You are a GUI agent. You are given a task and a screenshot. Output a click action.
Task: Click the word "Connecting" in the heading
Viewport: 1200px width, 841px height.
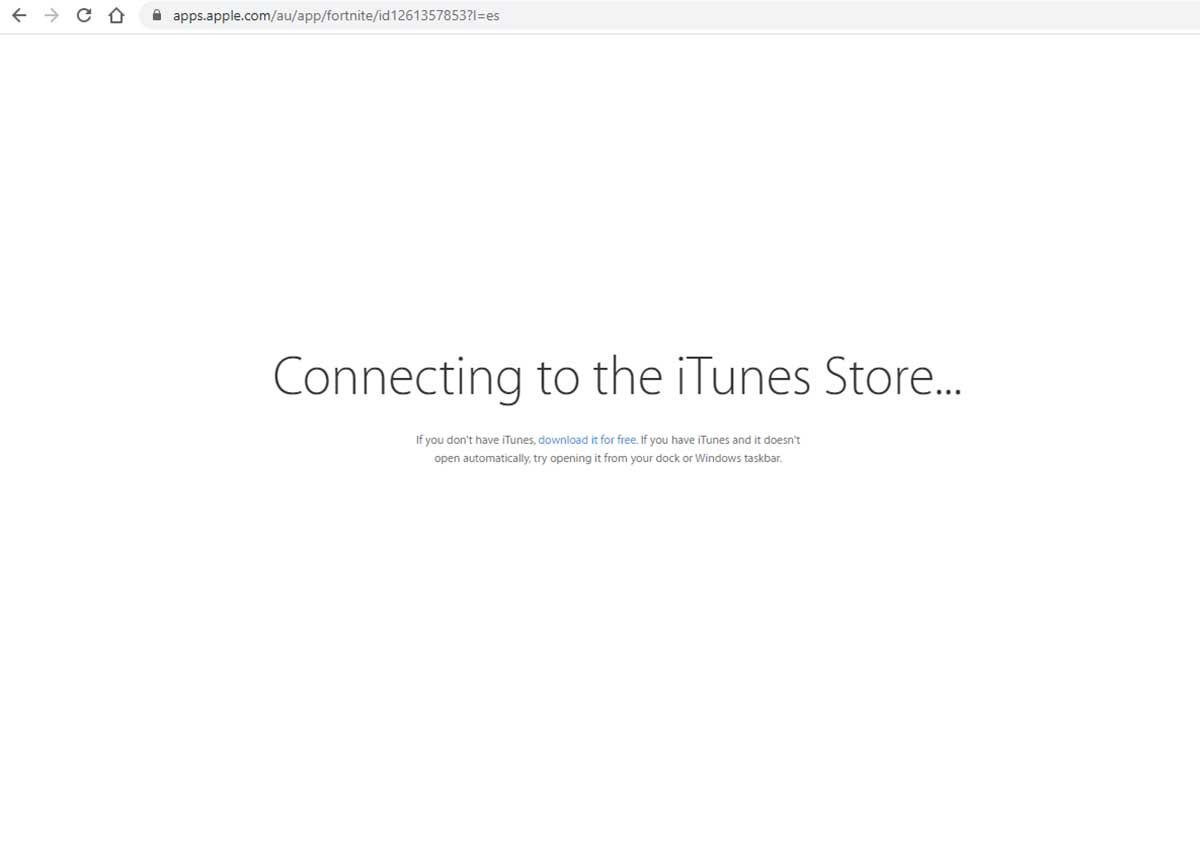click(x=397, y=377)
